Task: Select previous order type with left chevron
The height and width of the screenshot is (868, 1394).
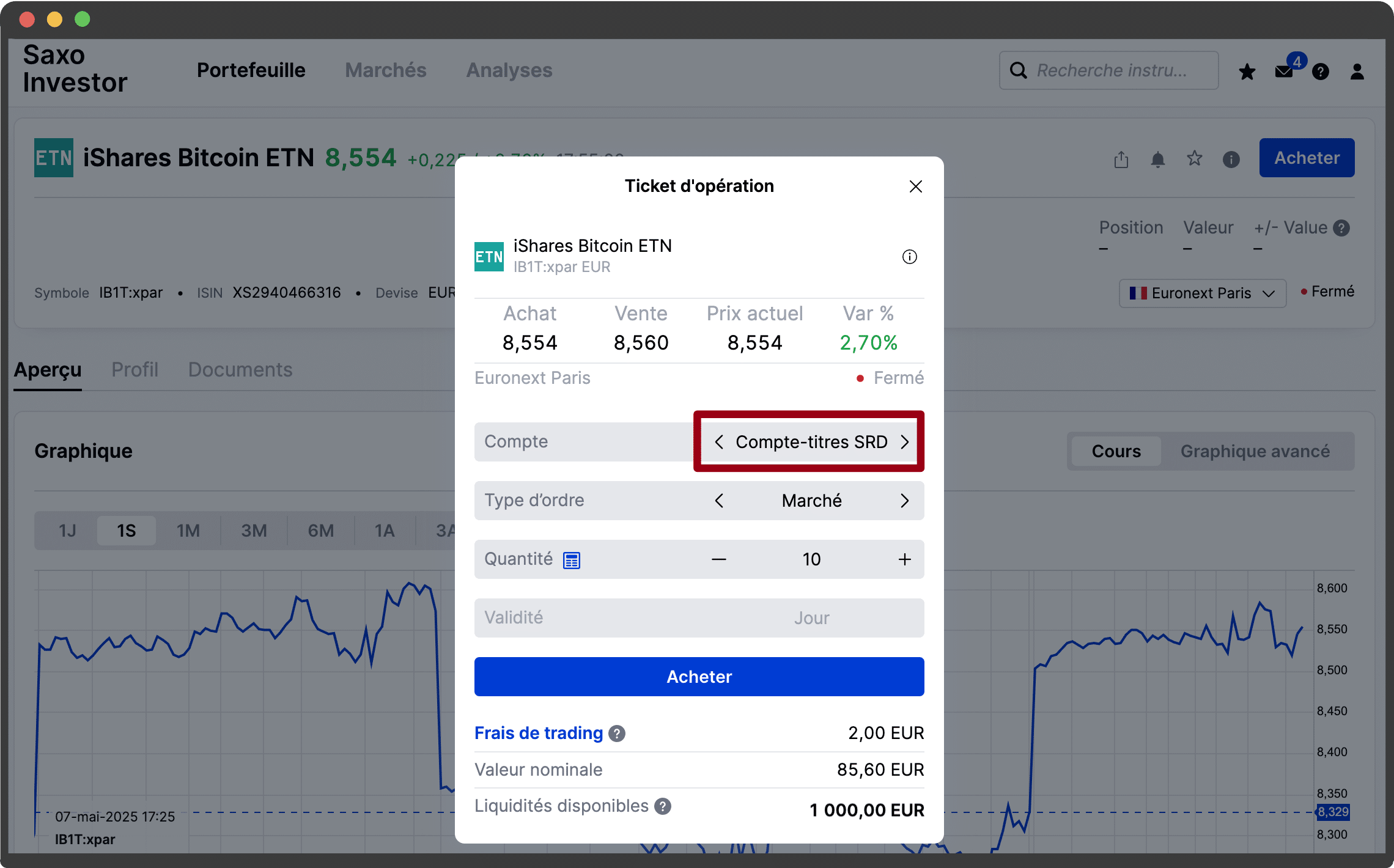Action: coord(719,501)
